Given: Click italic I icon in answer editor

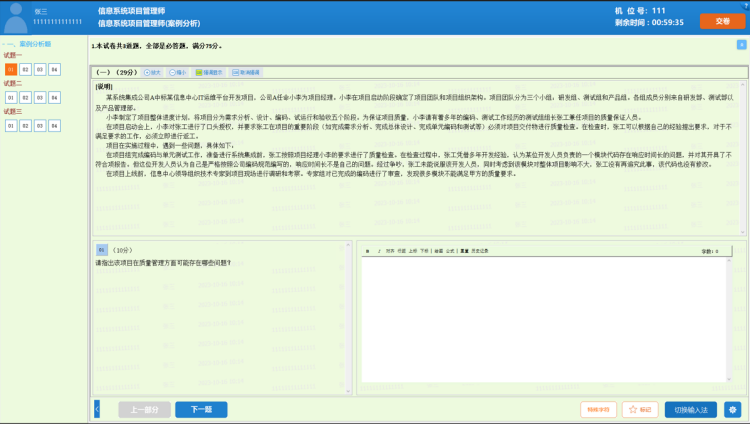Looking at the screenshot, I should pos(379,251).
